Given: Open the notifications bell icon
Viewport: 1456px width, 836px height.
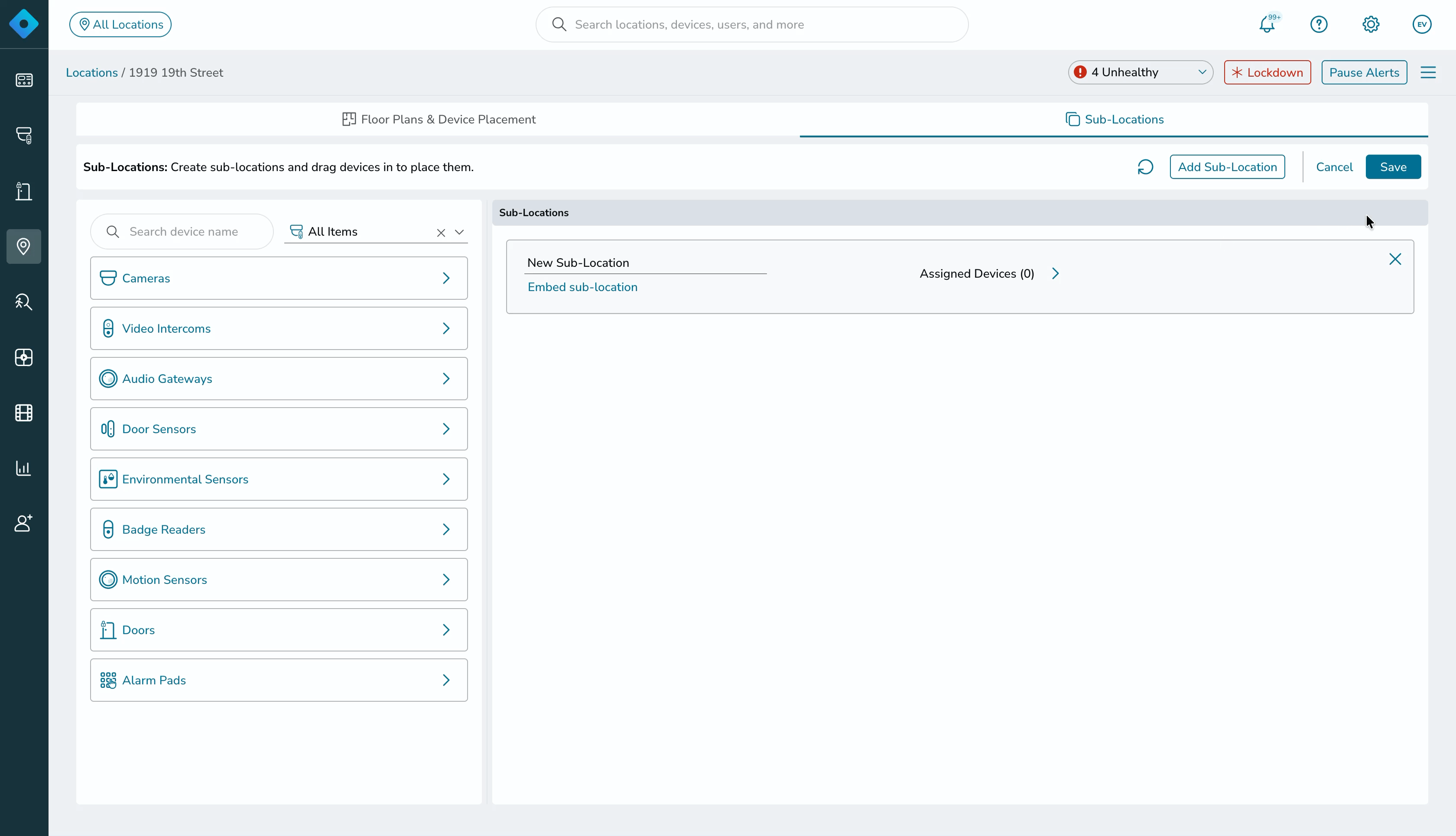Looking at the screenshot, I should [x=1267, y=25].
